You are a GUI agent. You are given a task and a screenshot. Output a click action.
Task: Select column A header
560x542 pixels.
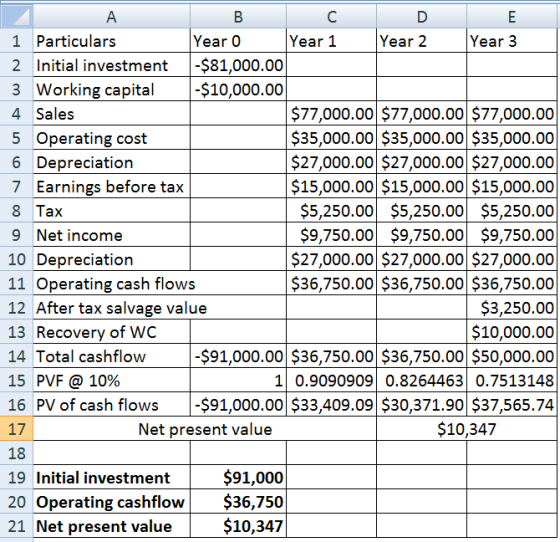coord(112,16)
